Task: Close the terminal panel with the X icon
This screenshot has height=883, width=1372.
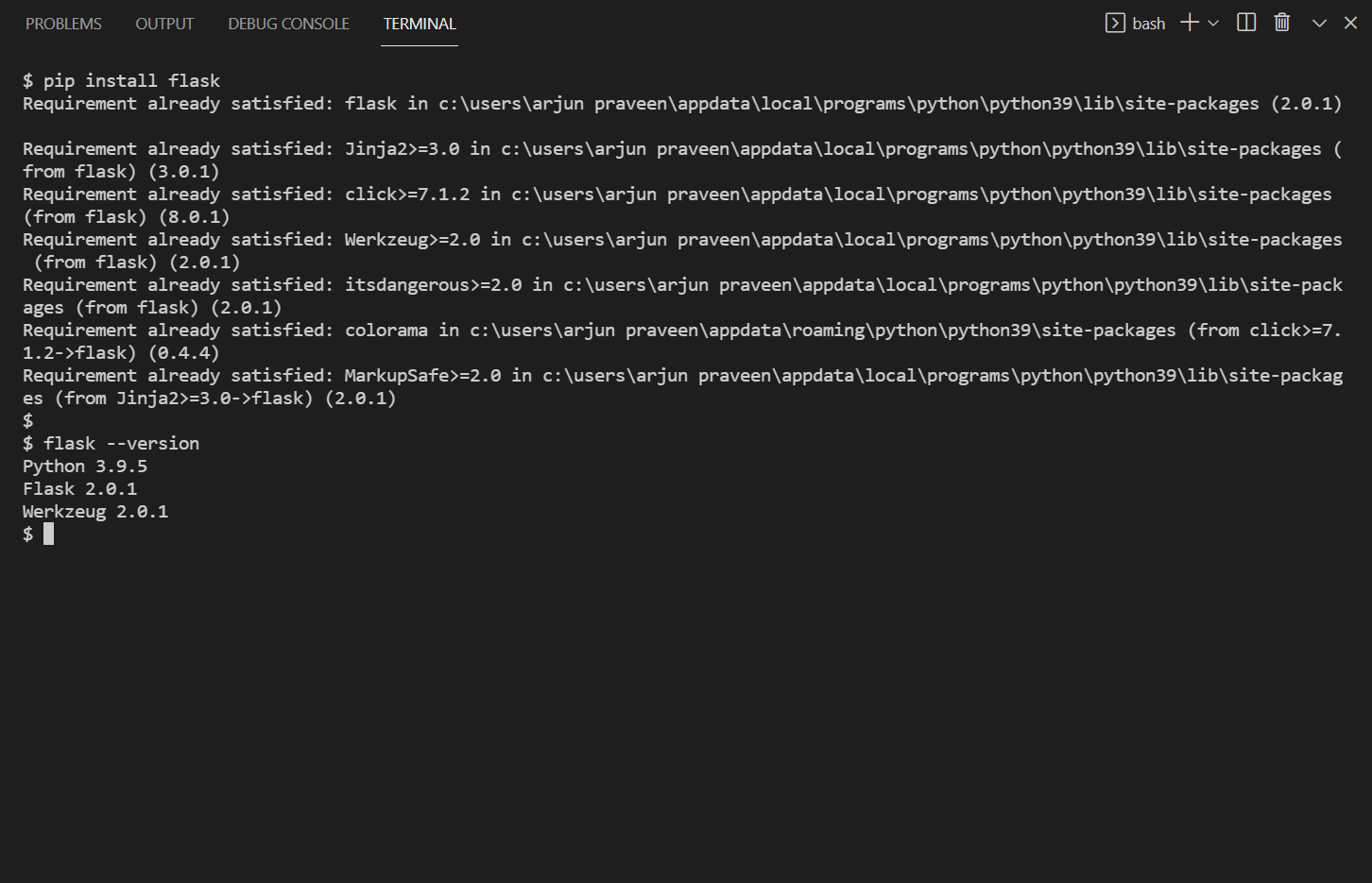Action: 1350,22
